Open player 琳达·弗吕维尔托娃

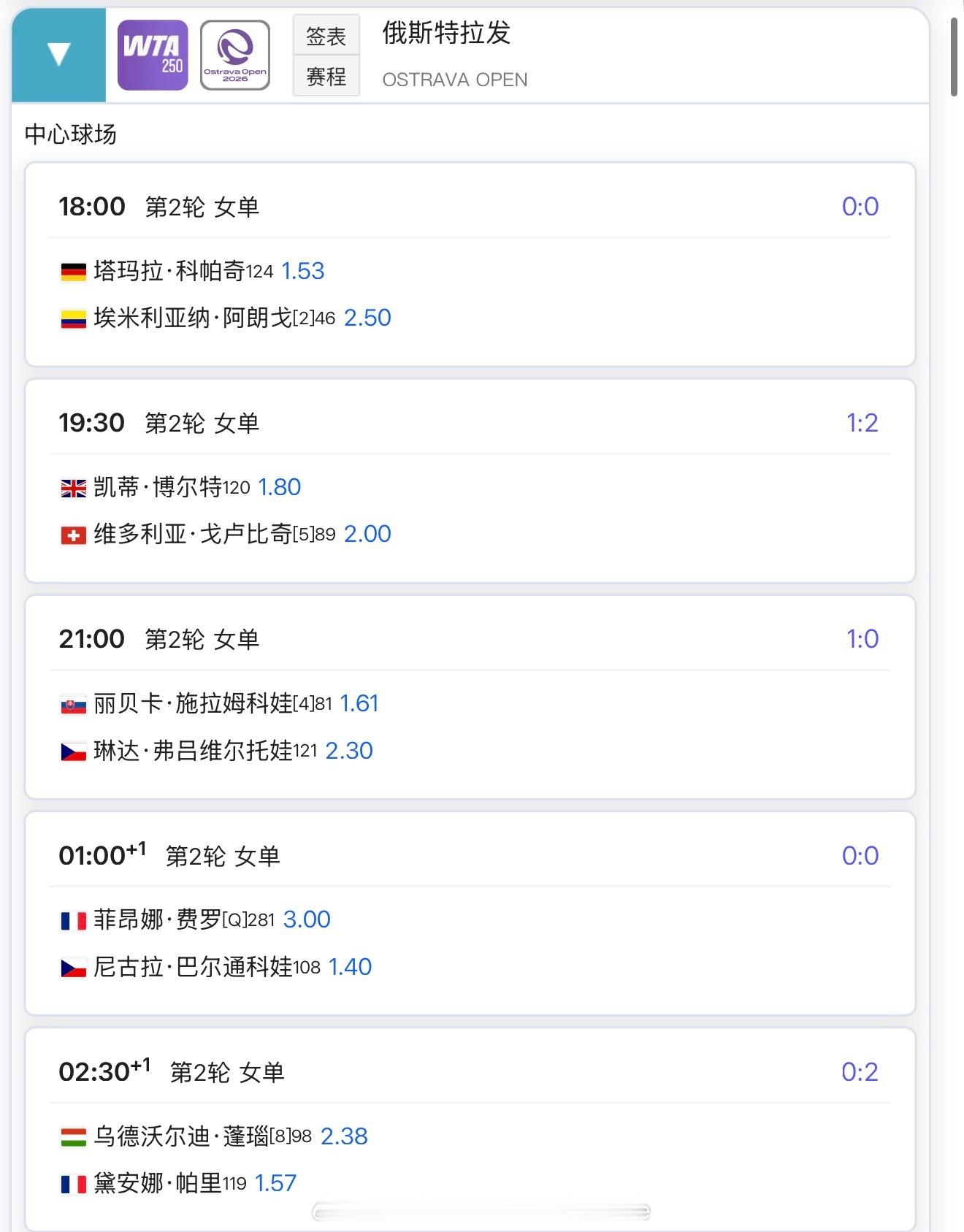pyautogui.click(x=193, y=751)
